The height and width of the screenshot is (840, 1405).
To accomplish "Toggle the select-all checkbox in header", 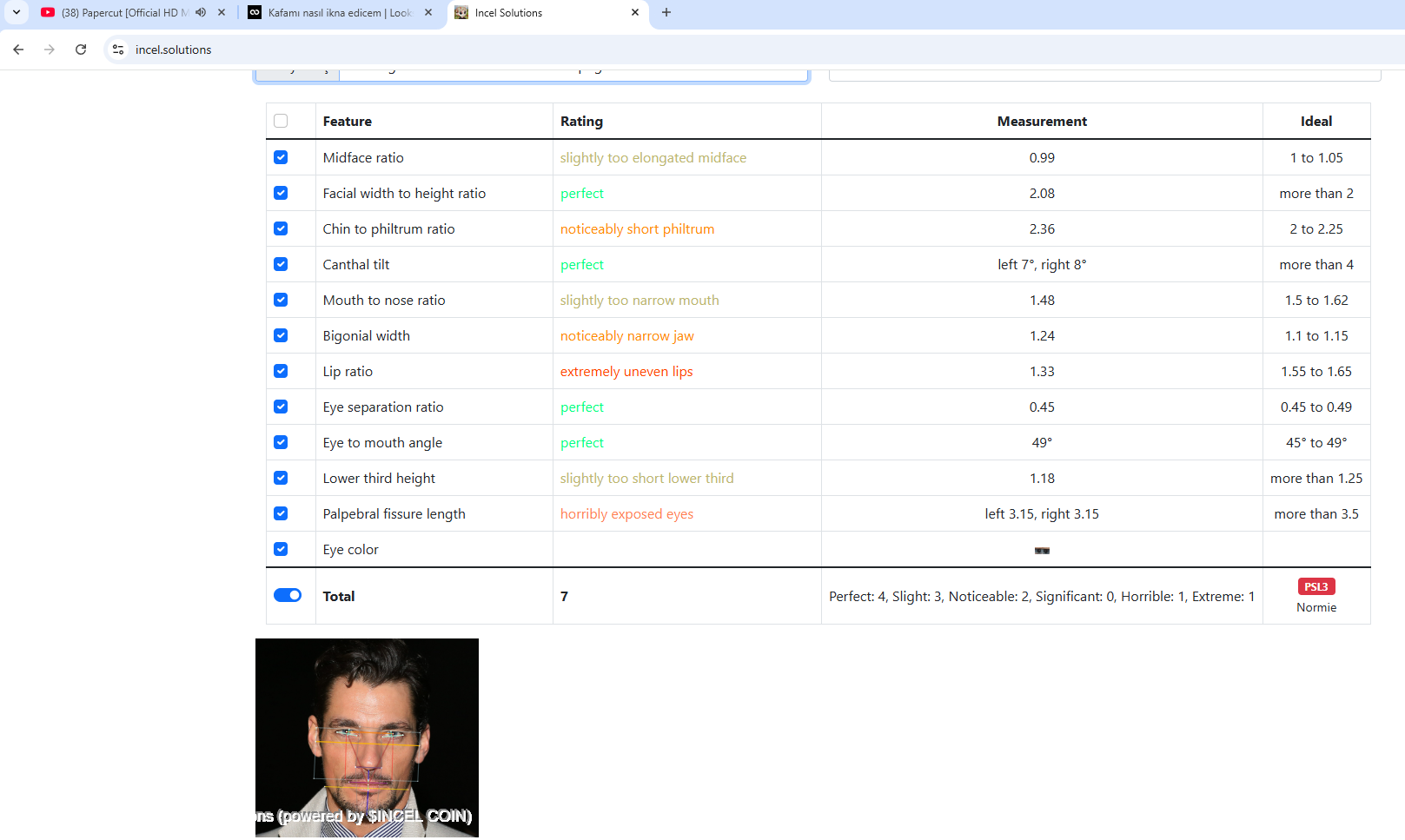I will tap(281, 121).
